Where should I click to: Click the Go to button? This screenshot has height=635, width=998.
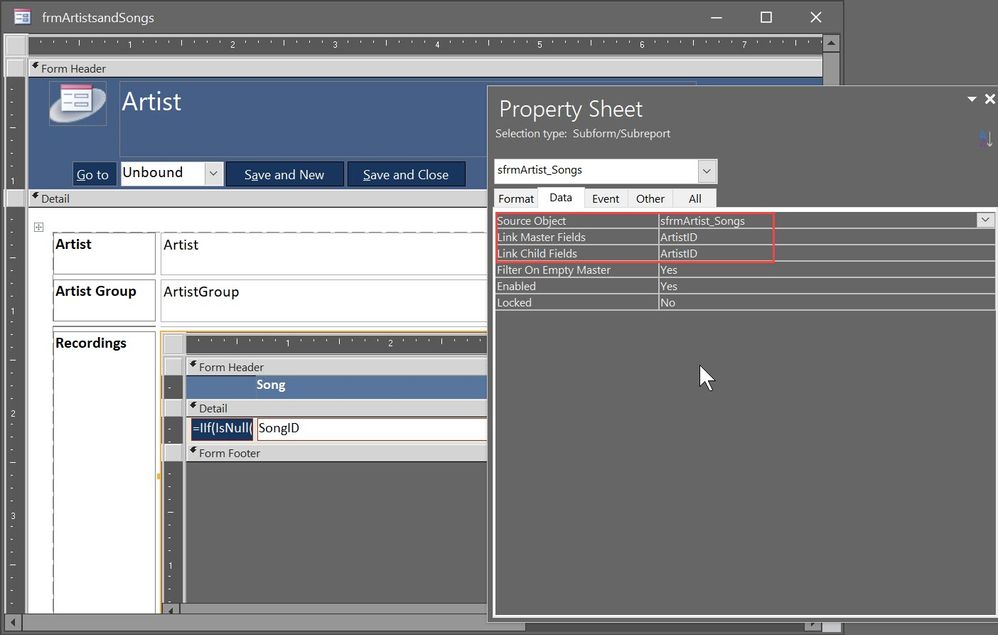(94, 174)
